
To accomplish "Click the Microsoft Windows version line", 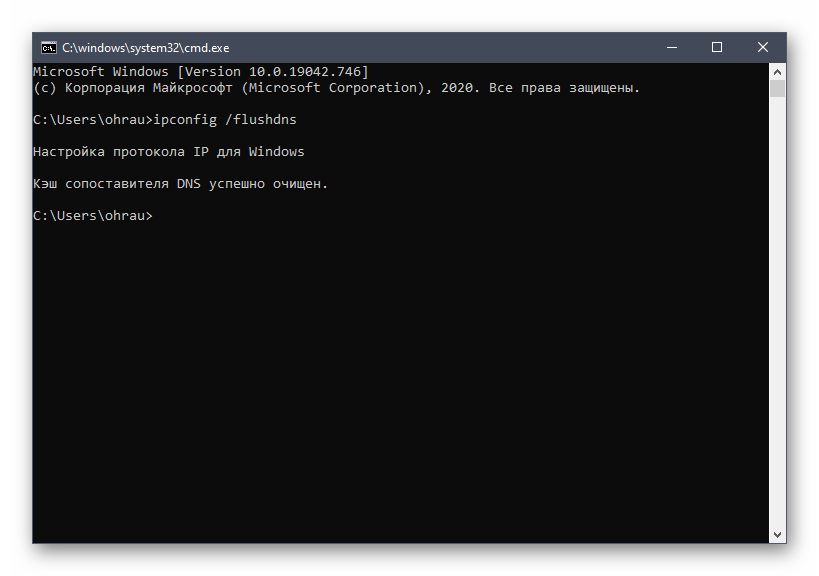I will (x=200, y=72).
